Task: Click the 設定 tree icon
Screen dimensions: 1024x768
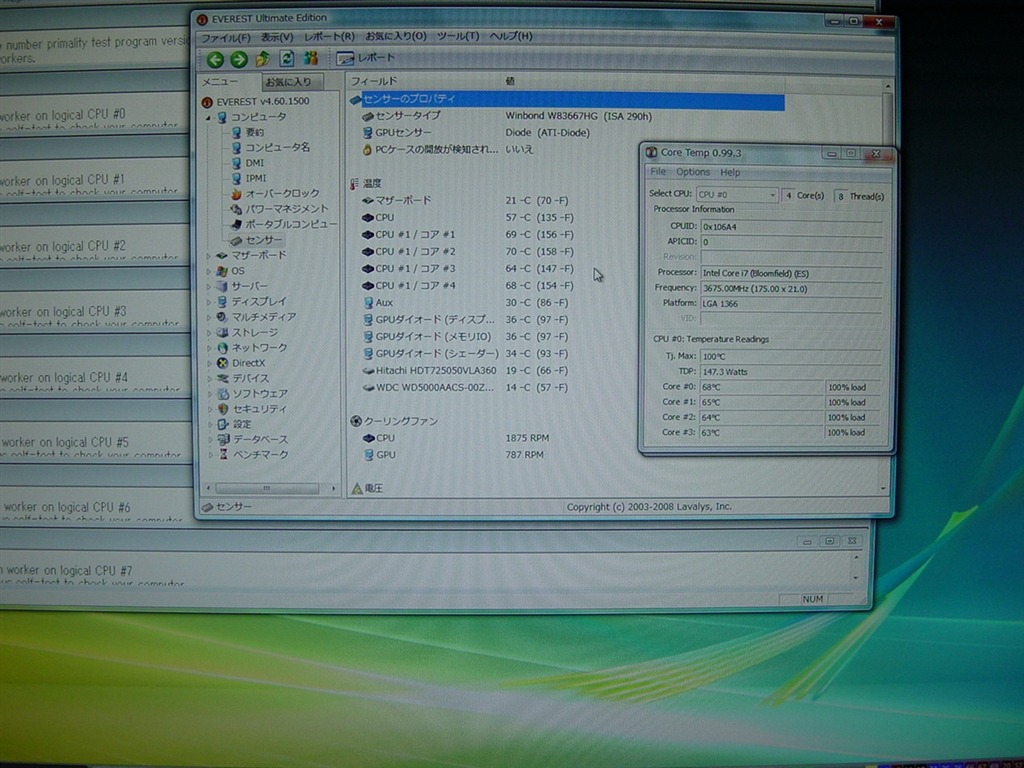Action: pyautogui.click(x=223, y=424)
